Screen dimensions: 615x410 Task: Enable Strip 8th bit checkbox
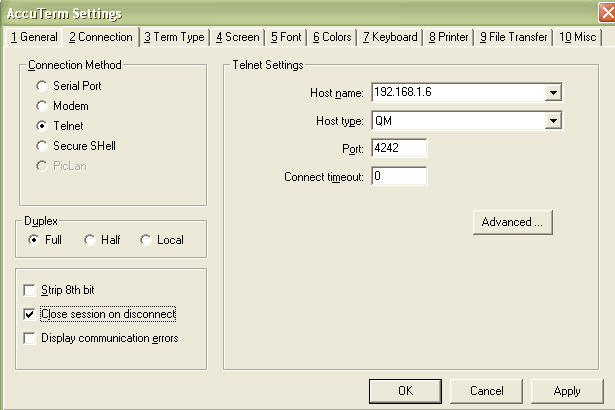[x=29, y=290]
